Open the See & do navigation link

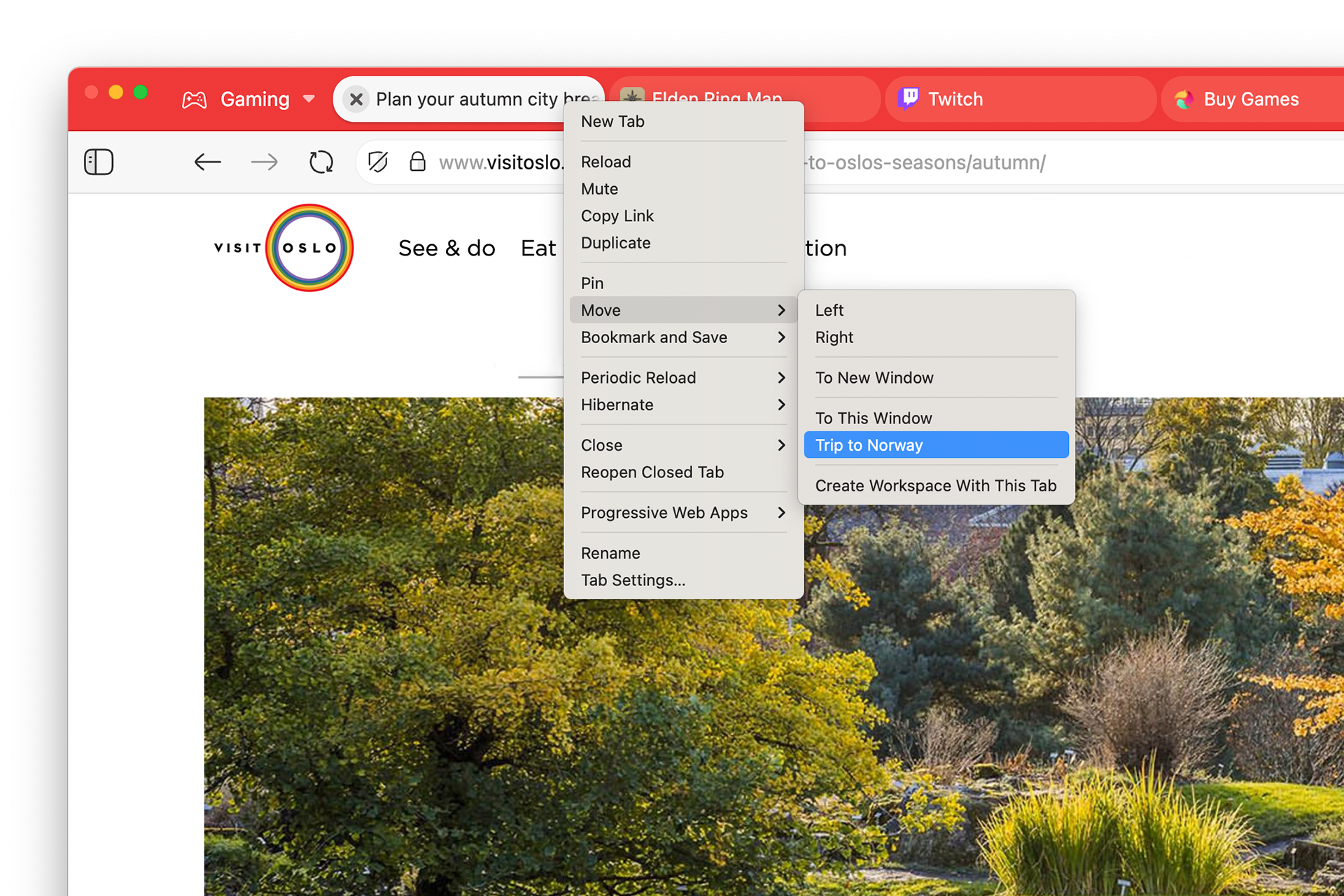pyautogui.click(x=447, y=248)
